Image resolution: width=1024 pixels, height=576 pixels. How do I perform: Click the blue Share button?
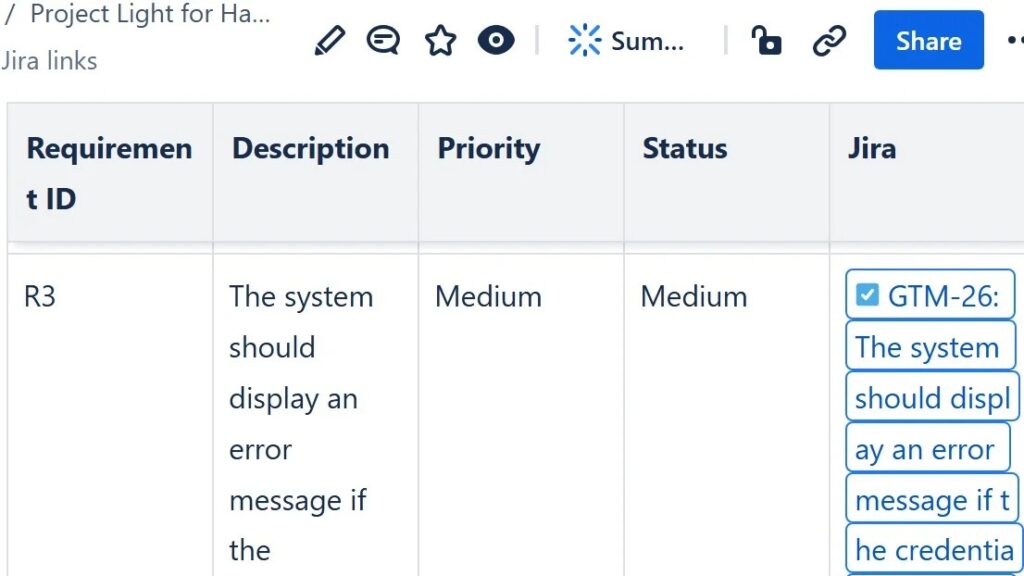[x=928, y=41]
